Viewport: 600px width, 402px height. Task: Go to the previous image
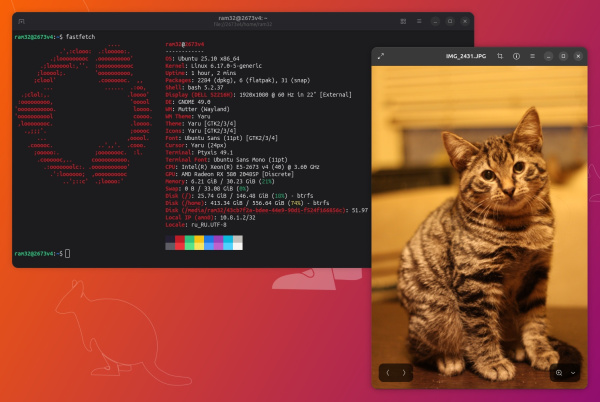click(x=388, y=372)
